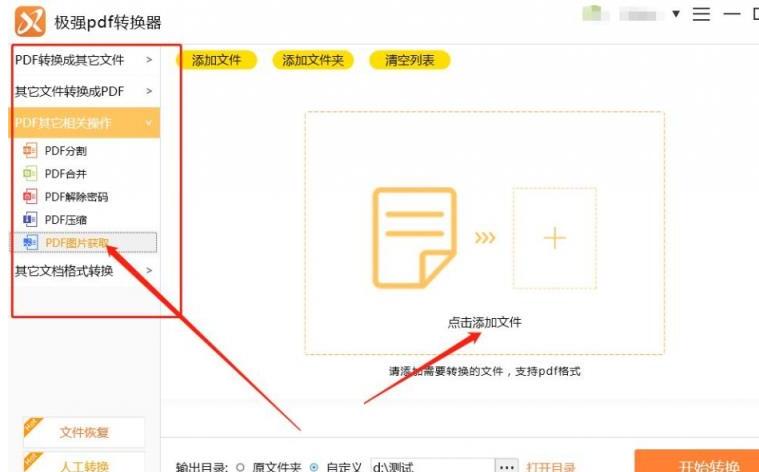This screenshot has width=759, height=472.
Task: Click the 添加文件夹 button
Action: 313,61
